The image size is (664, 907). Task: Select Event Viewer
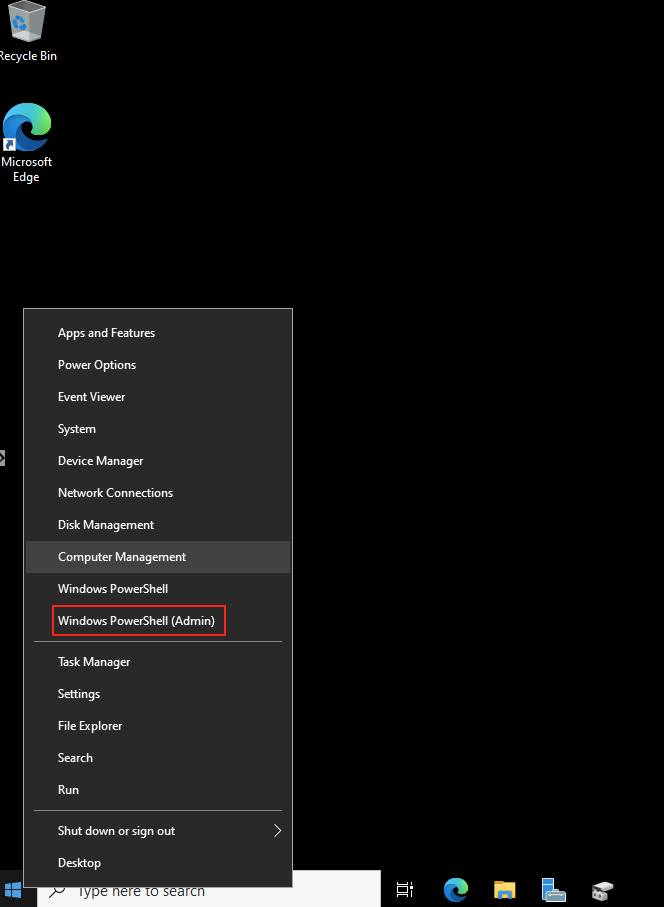[x=158, y=397]
